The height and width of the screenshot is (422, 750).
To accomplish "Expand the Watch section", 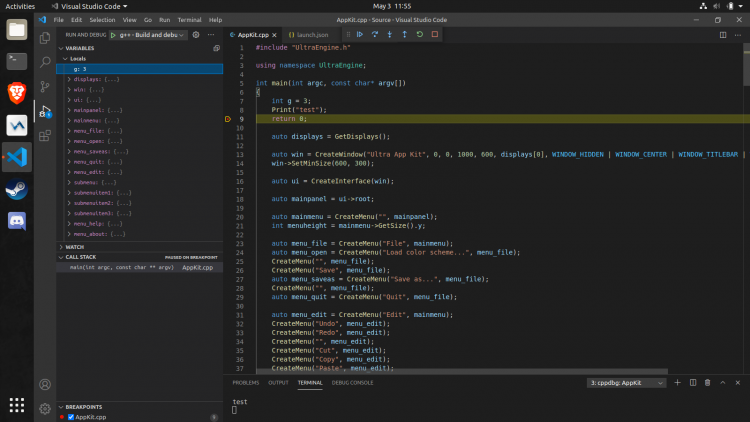I will coord(75,247).
